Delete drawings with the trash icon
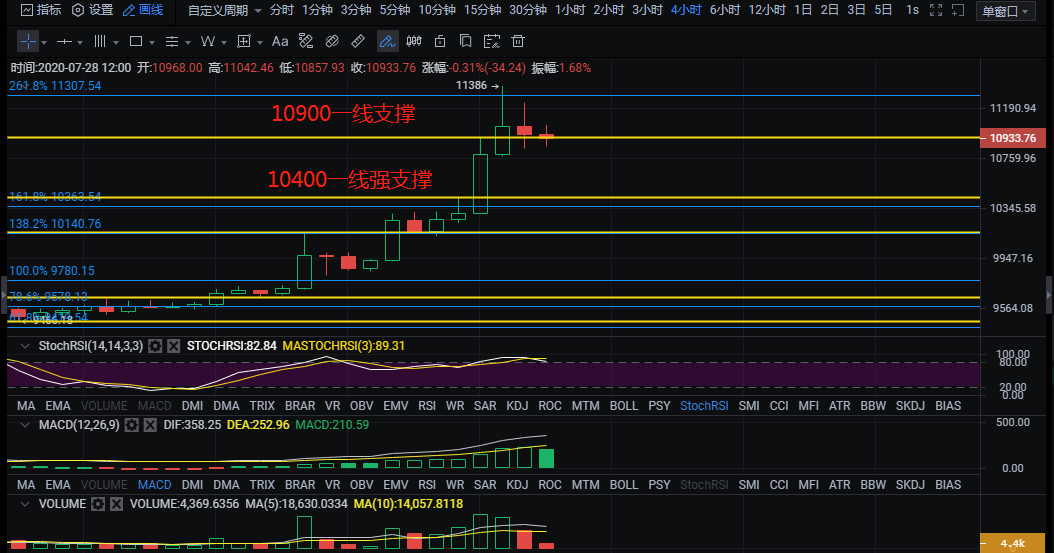The width and height of the screenshot is (1054, 553). click(x=518, y=42)
